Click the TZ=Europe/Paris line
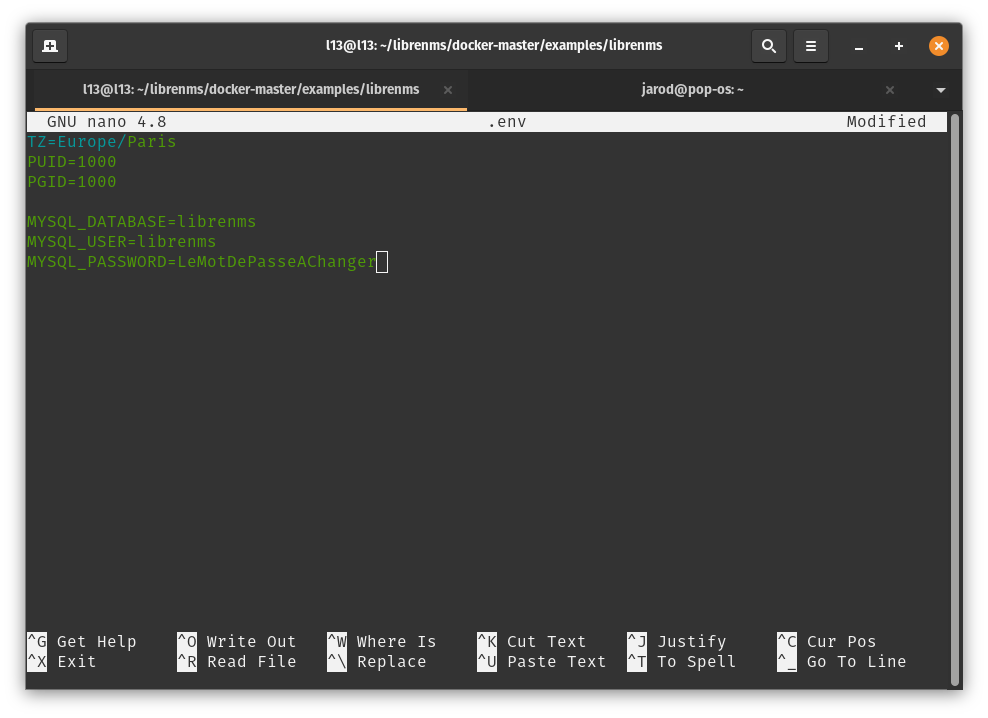Viewport: 988px width, 718px height. pyautogui.click(x=101, y=142)
